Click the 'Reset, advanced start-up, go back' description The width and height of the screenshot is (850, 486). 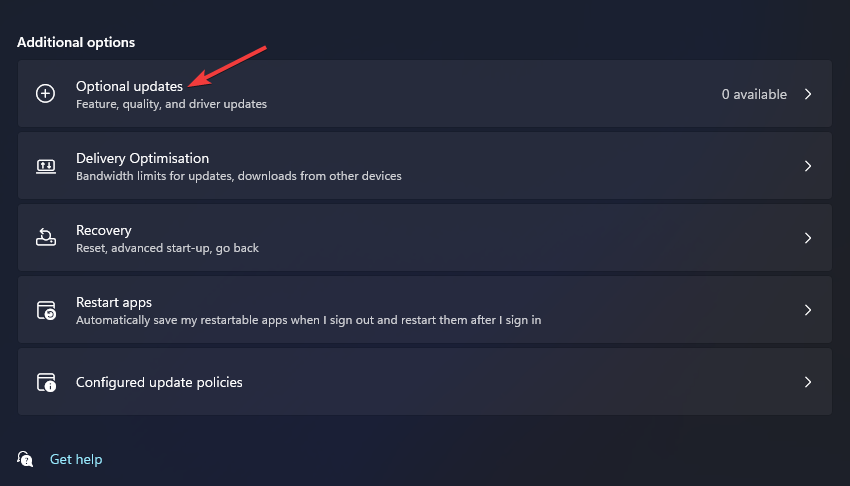167,248
